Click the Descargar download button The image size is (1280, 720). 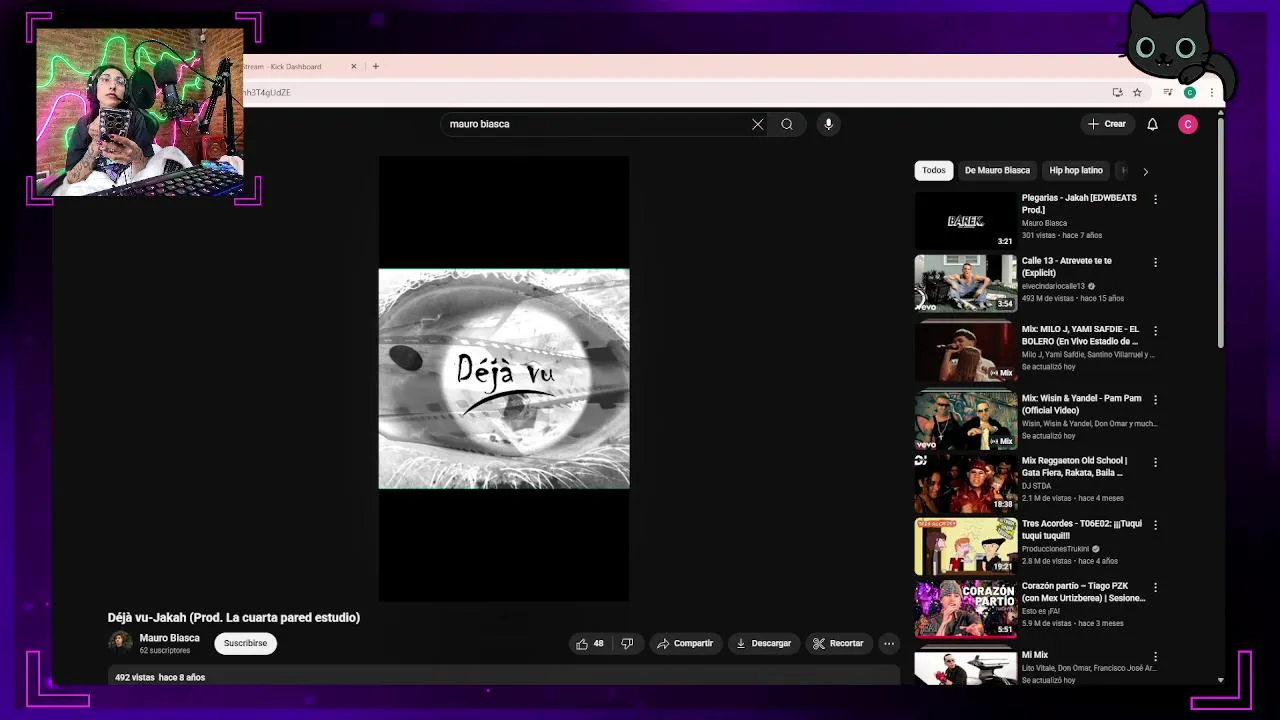(x=764, y=644)
